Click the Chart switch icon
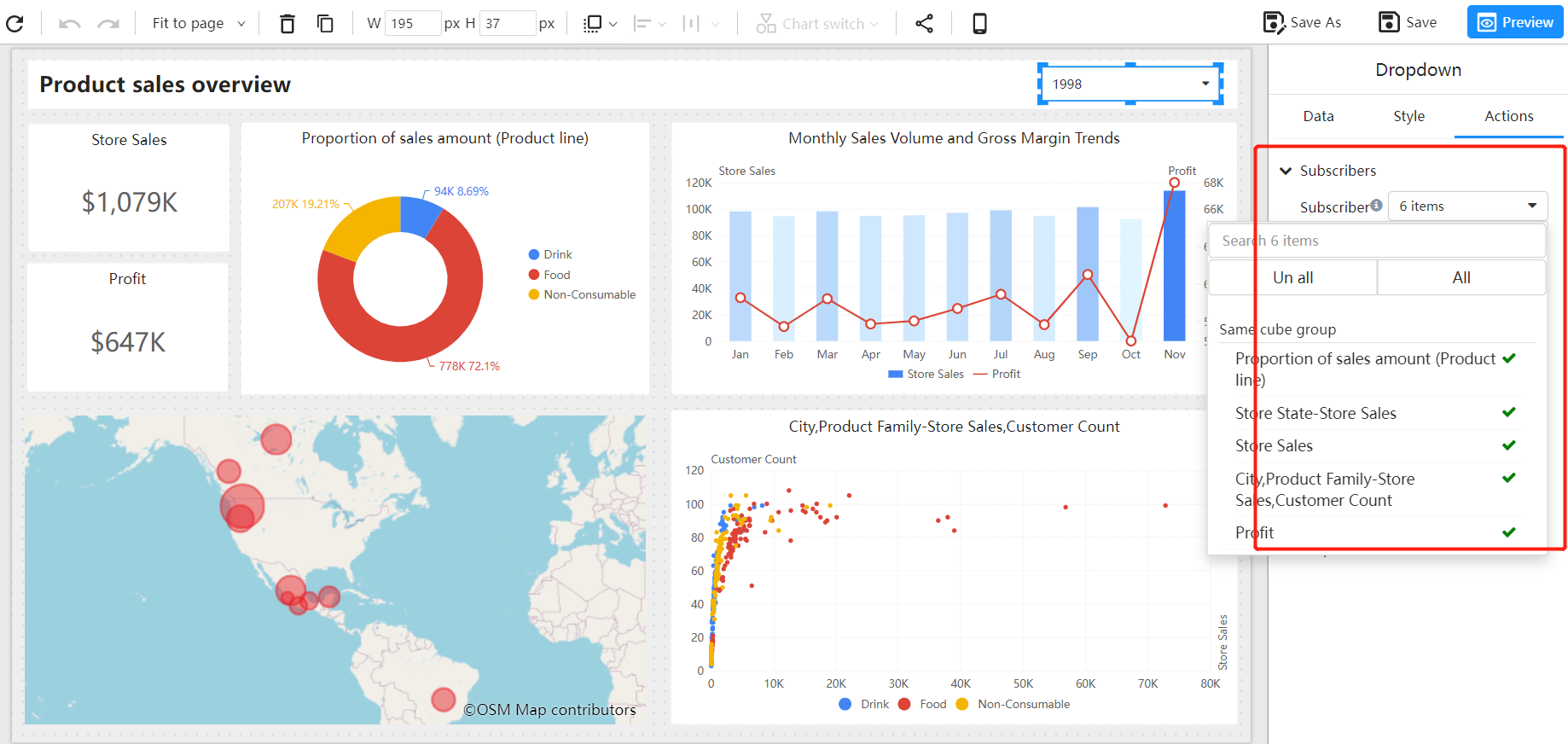 point(766,24)
